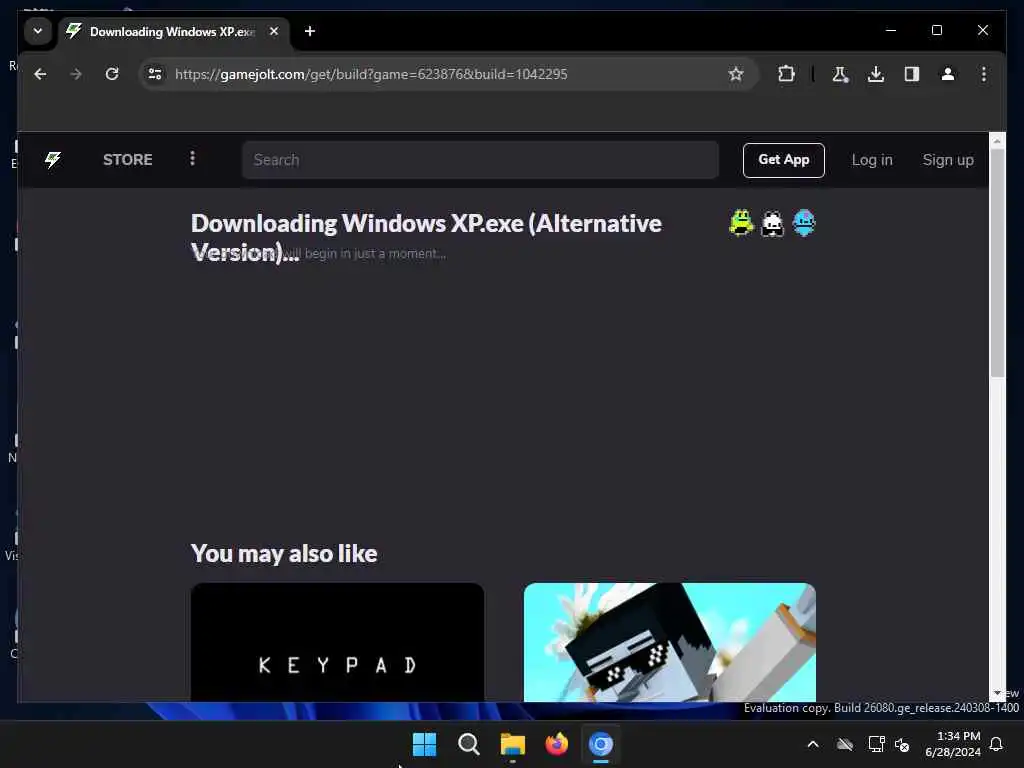This screenshot has height=768, width=1024.
Task: Click the green frog avatar sticker
Action: [x=741, y=223]
